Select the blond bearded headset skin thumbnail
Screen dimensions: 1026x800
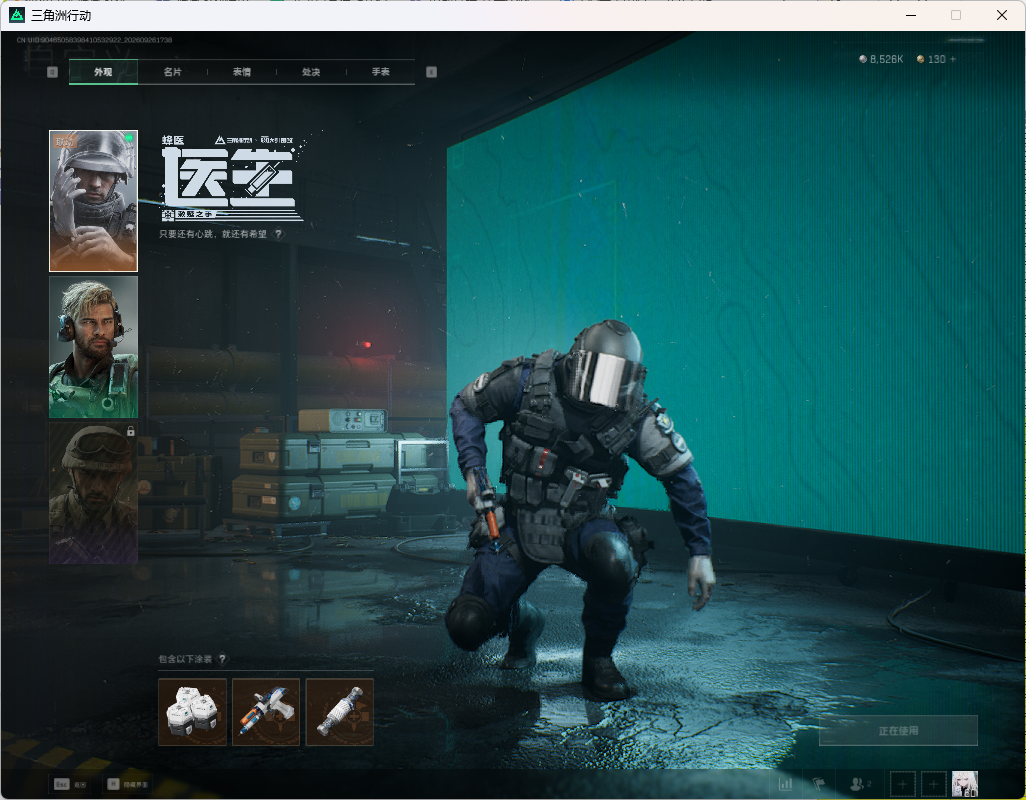(94, 347)
